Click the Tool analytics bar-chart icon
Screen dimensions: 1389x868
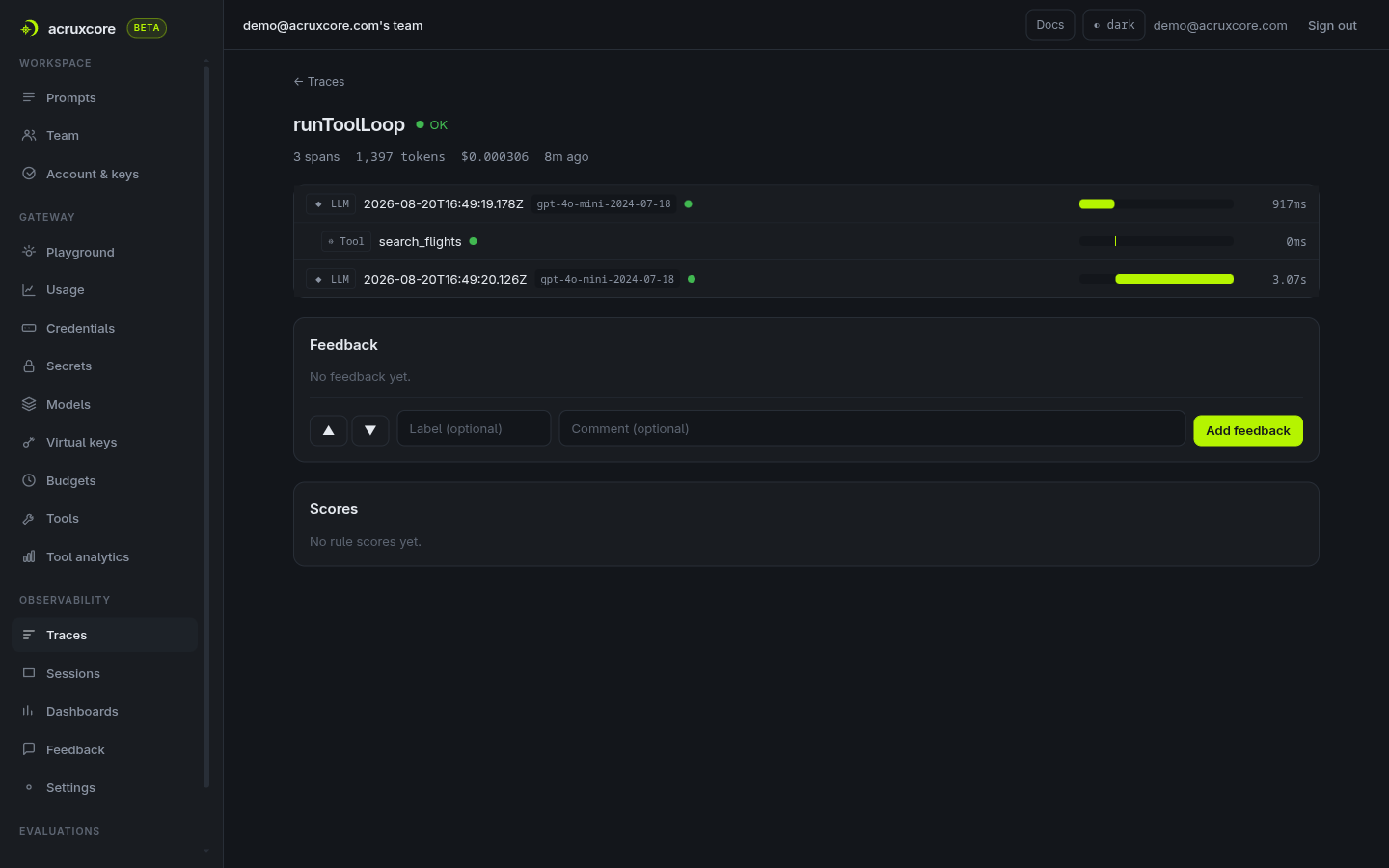(x=29, y=556)
